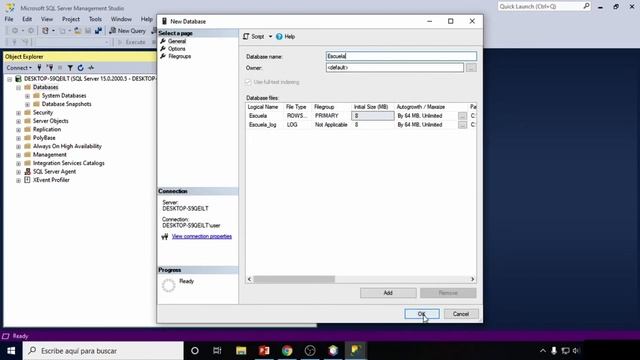The height and width of the screenshot is (360, 640).
Task: Click OK to create the database
Action: 422,314
